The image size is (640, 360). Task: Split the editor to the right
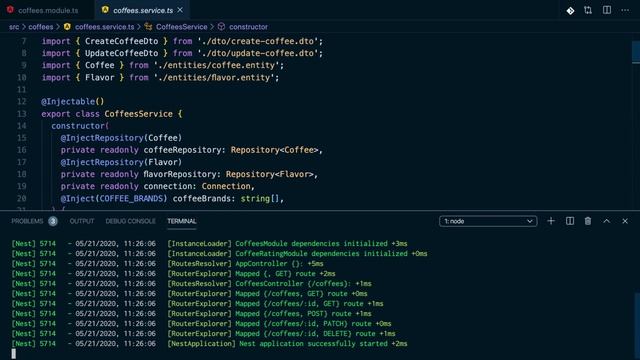click(x=607, y=10)
